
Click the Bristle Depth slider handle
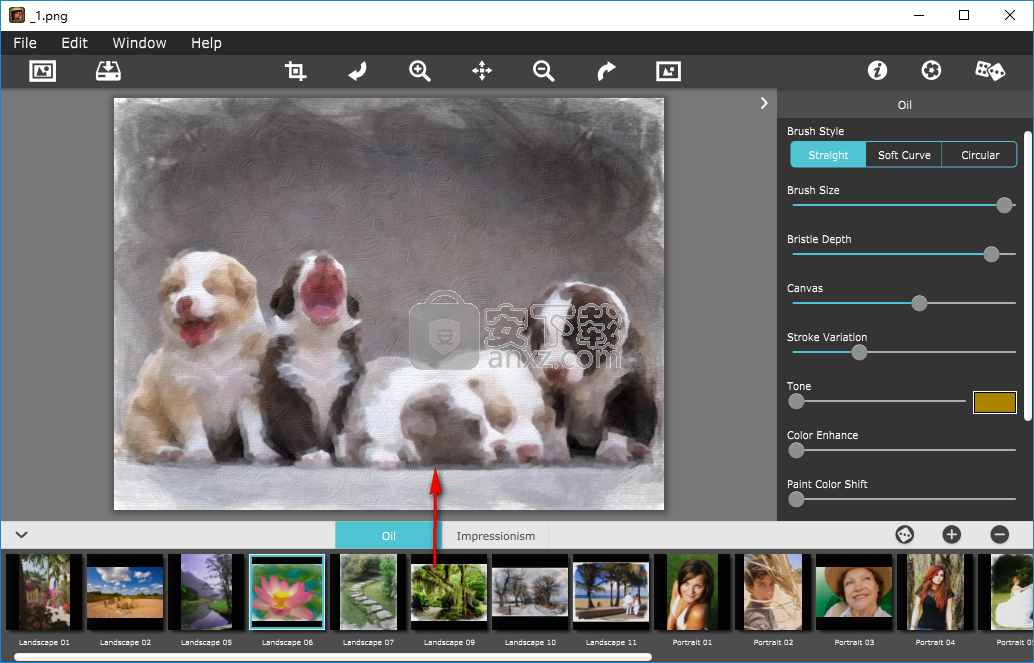(x=991, y=254)
